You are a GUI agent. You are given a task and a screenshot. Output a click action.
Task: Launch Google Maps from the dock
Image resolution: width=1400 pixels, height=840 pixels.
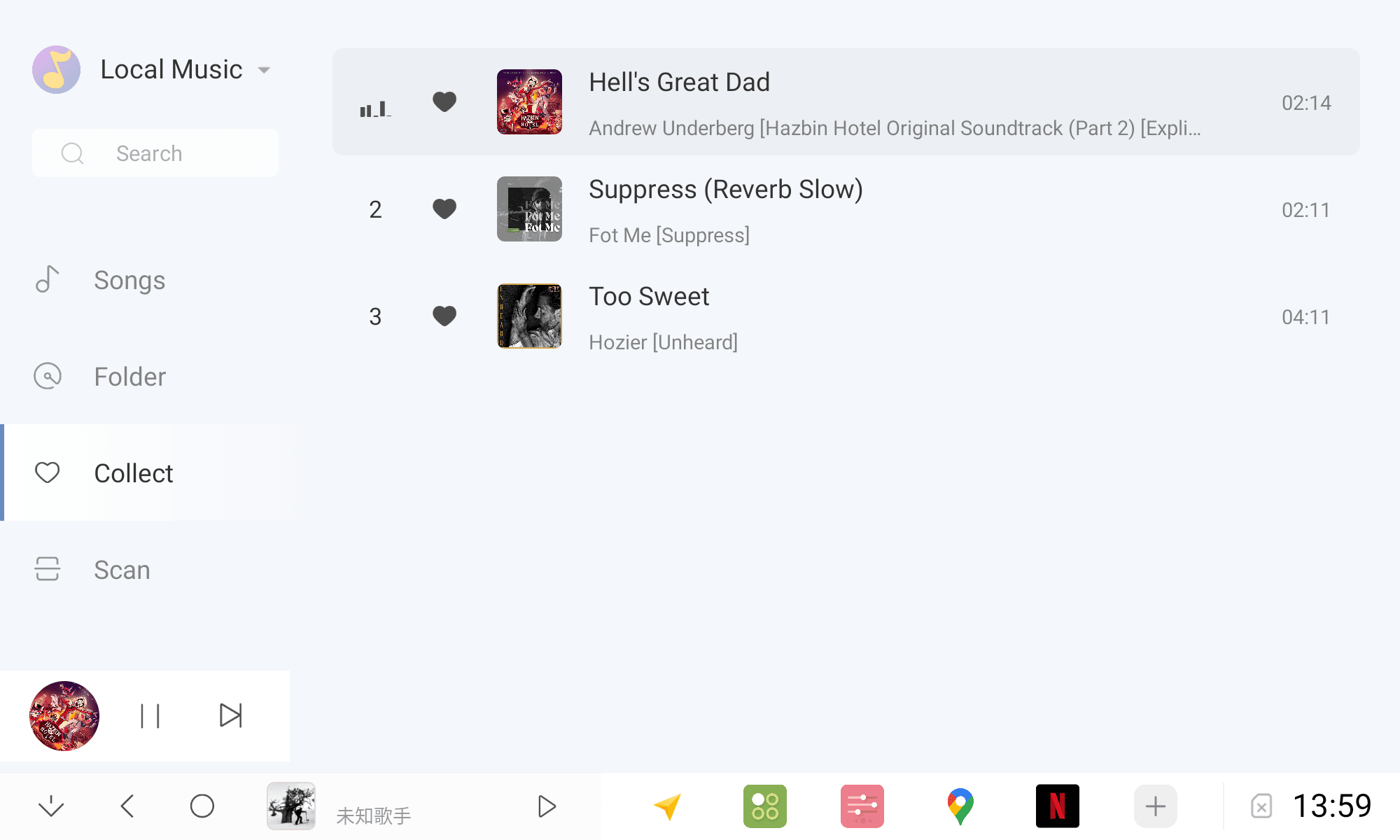pyautogui.click(x=960, y=806)
